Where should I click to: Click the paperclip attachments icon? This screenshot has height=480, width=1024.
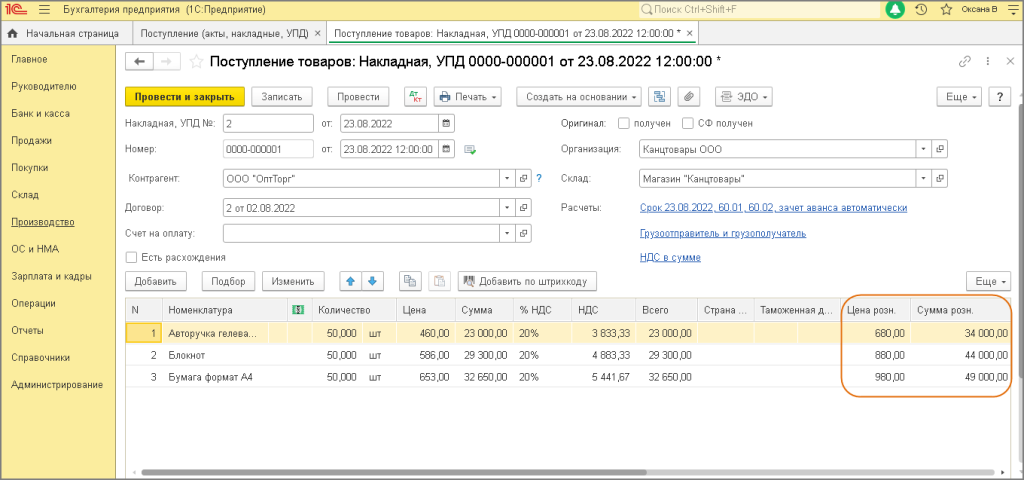pyautogui.click(x=687, y=97)
